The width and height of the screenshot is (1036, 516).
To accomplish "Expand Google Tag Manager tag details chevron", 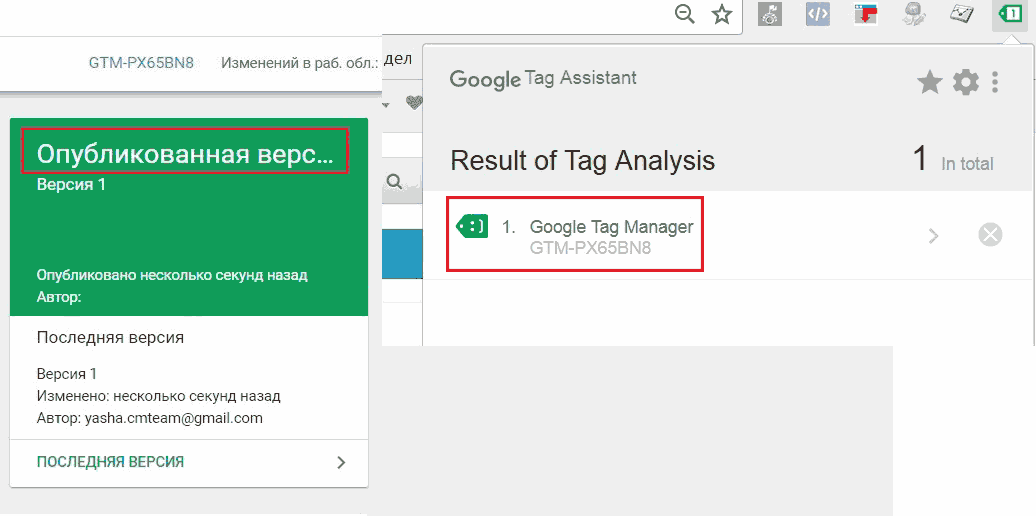I will (x=934, y=236).
